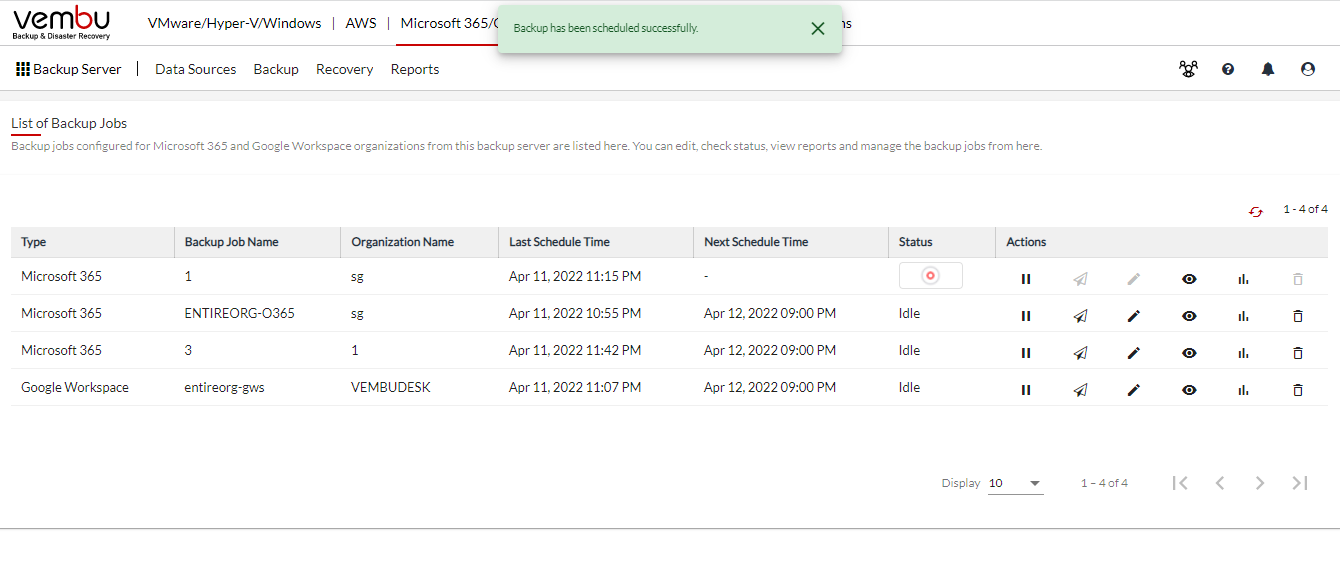Select the VEMBUDESK organization cell
The image size is (1340, 574).
[391, 387]
